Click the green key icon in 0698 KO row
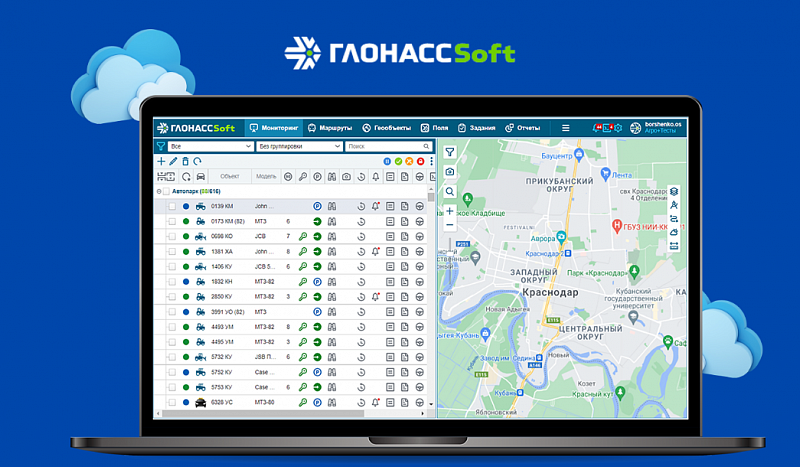This screenshot has width=800, height=467. pos(303,236)
